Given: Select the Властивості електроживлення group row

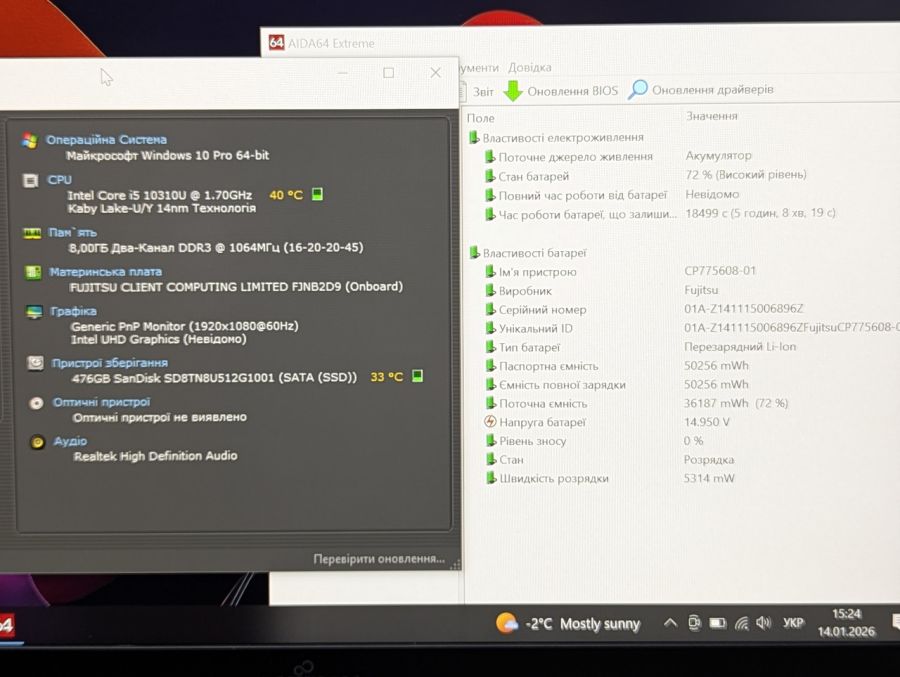Looking at the screenshot, I should click(x=557, y=138).
